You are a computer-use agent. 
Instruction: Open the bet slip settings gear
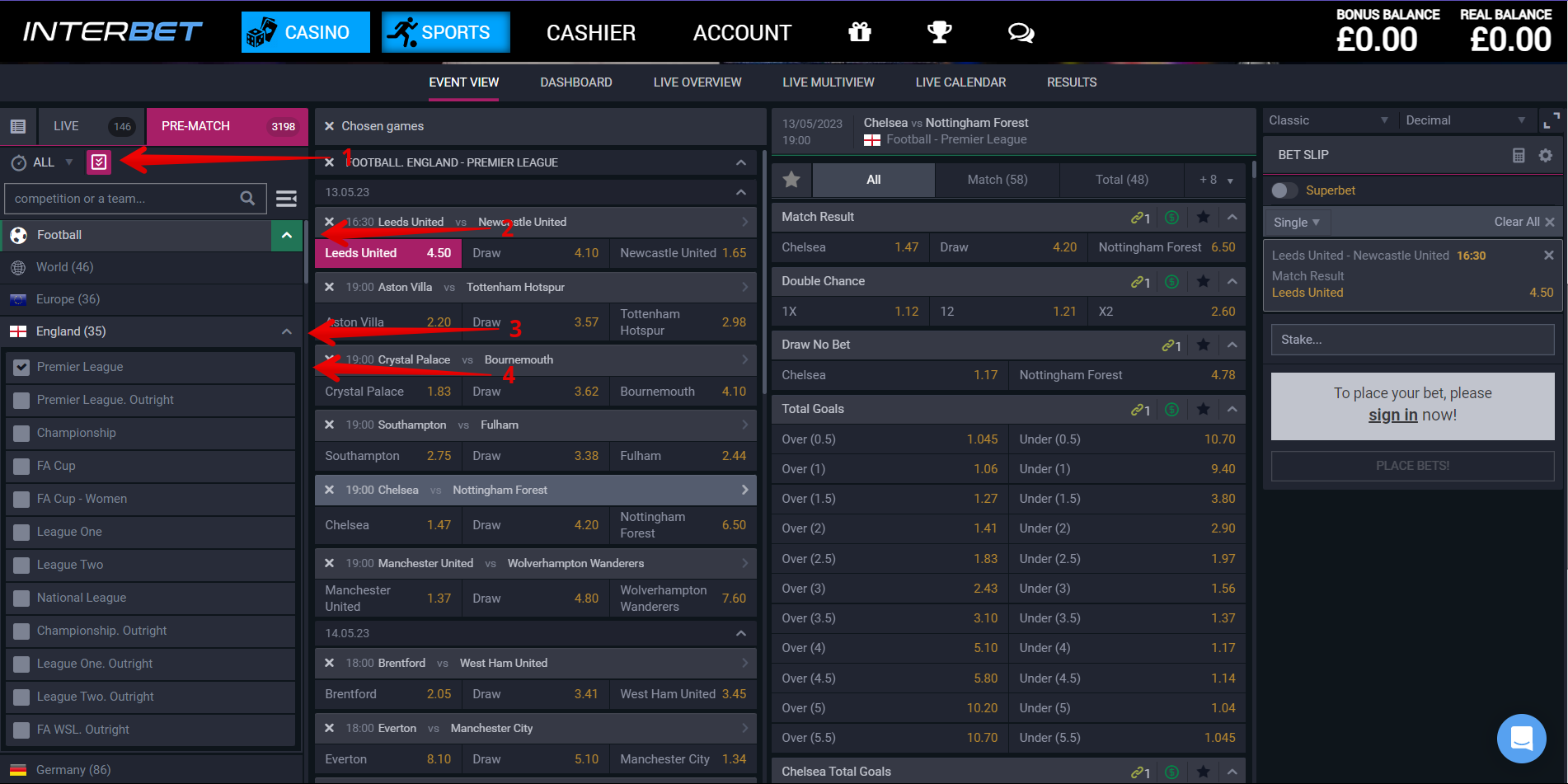pyautogui.click(x=1546, y=155)
